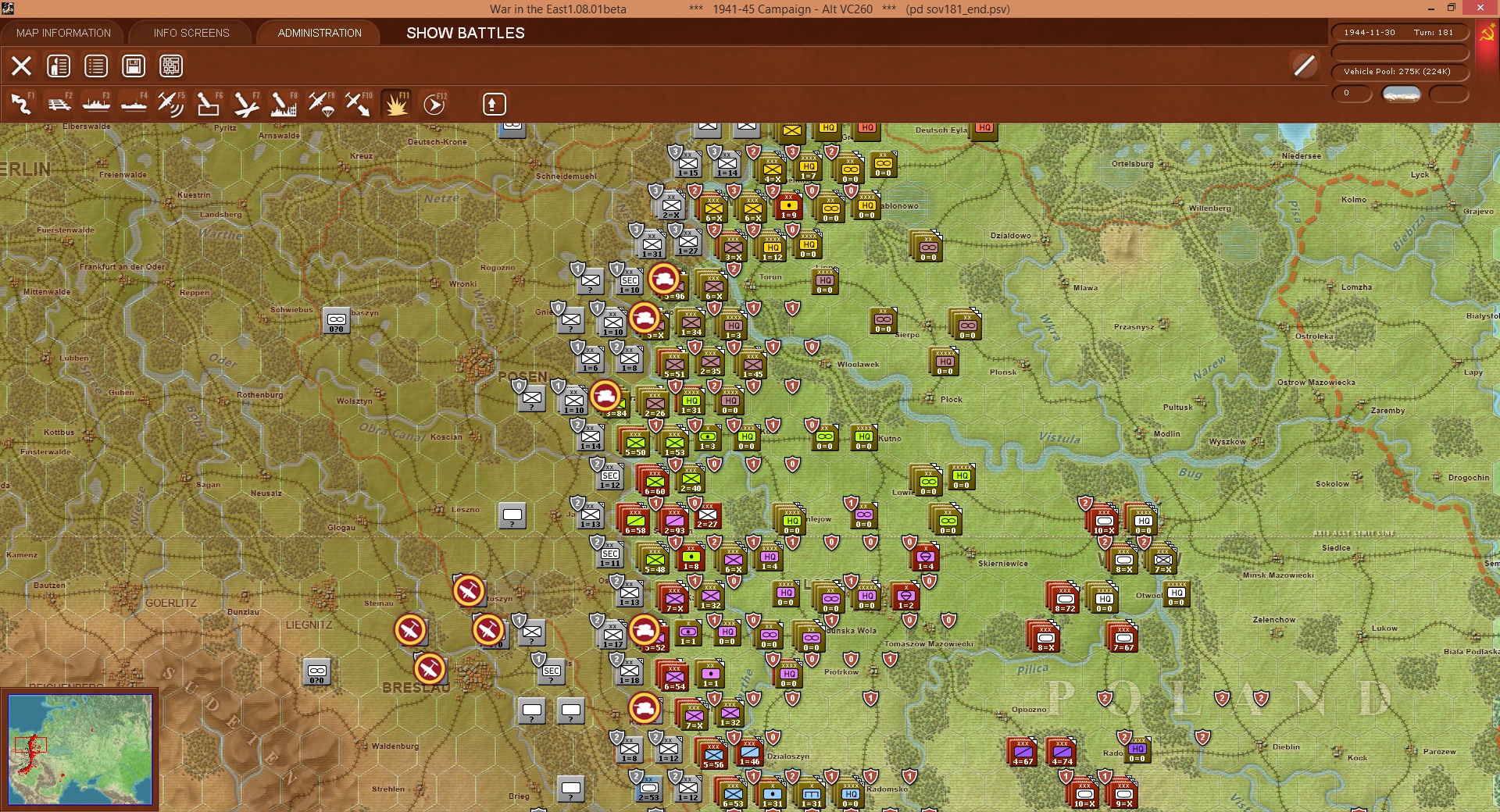
Task: Select the unit labeled 2=93
Action: click(674, 521)
